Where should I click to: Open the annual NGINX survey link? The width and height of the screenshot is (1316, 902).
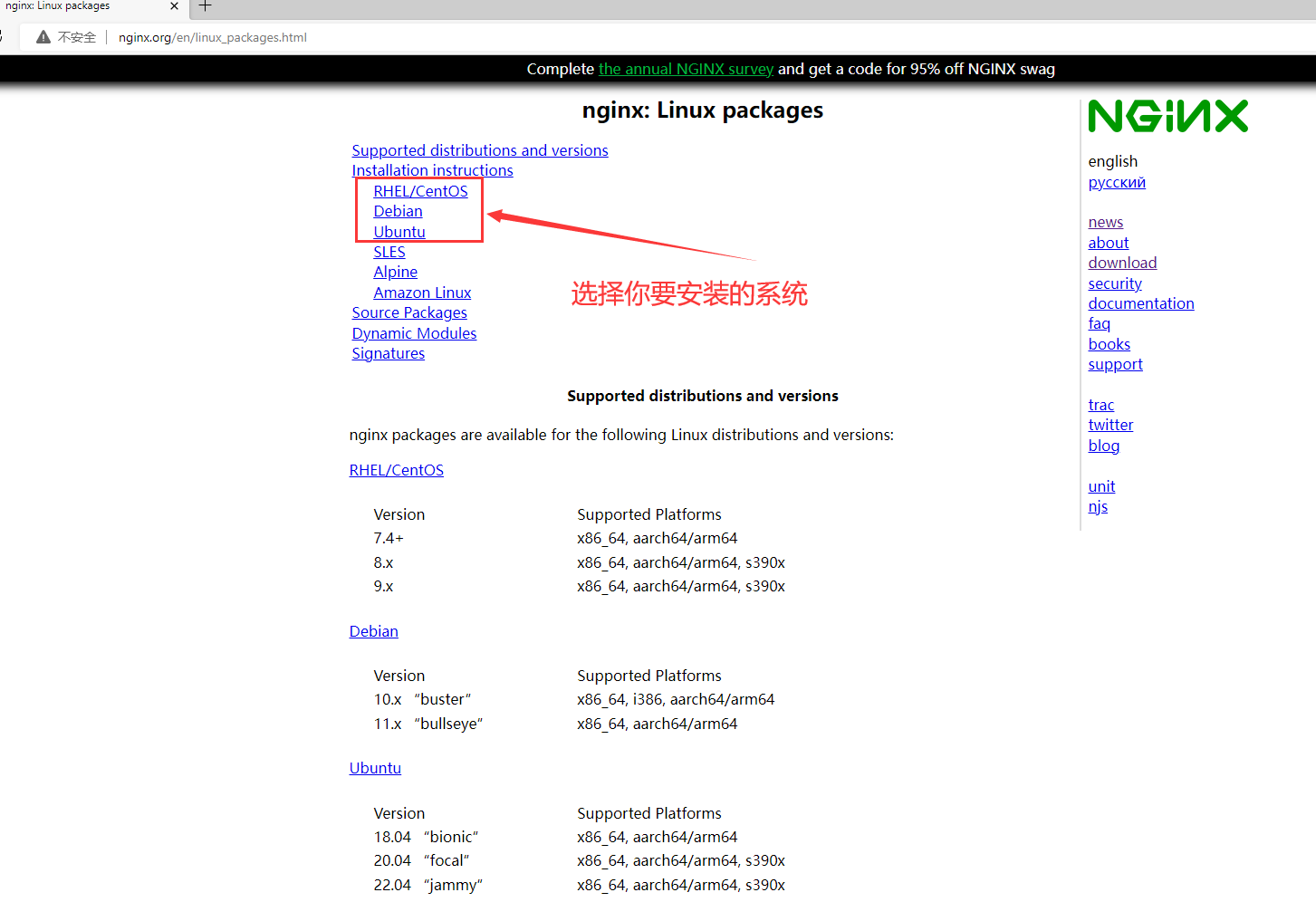686,69
